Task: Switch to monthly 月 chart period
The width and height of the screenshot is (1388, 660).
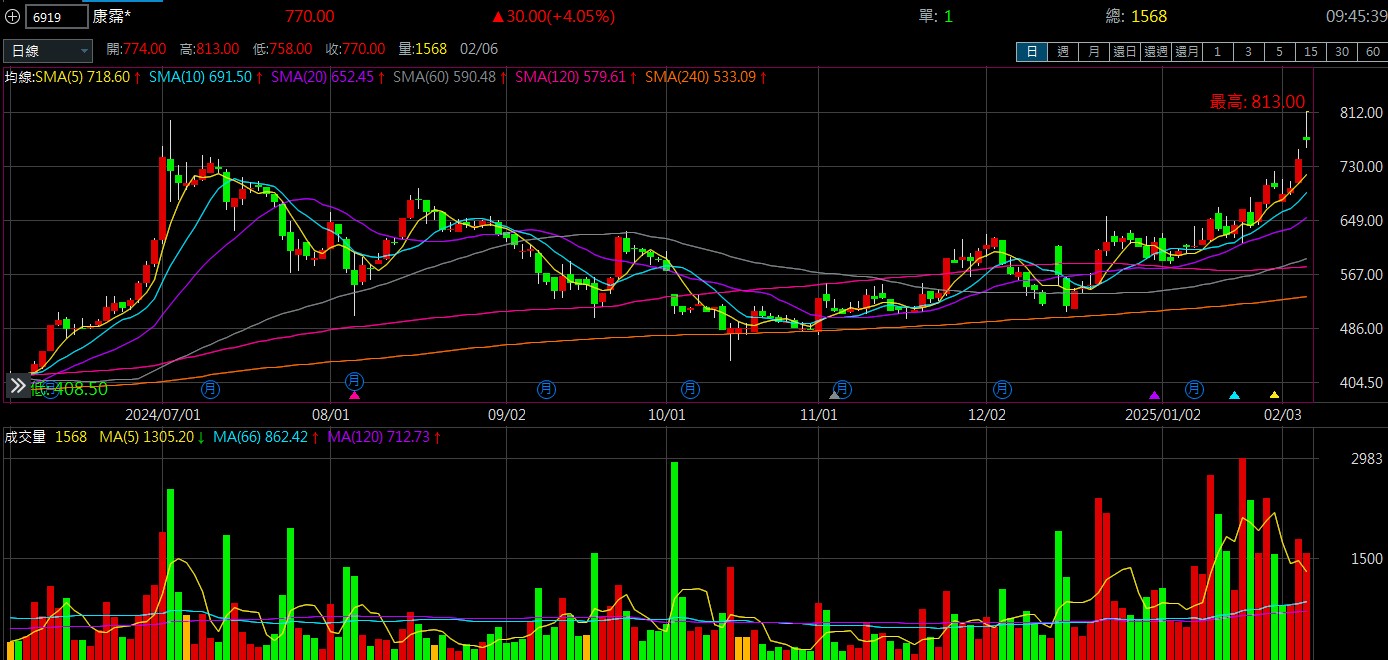Action: point(1094,52)
